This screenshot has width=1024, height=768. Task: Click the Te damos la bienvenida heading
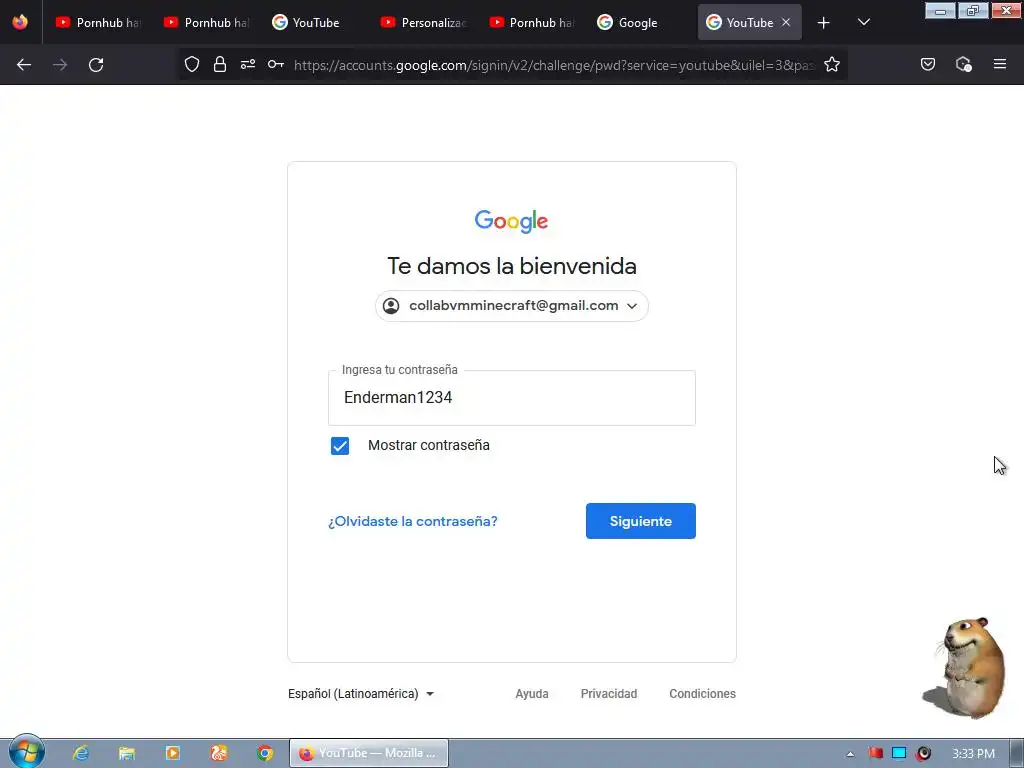(512, 266)
